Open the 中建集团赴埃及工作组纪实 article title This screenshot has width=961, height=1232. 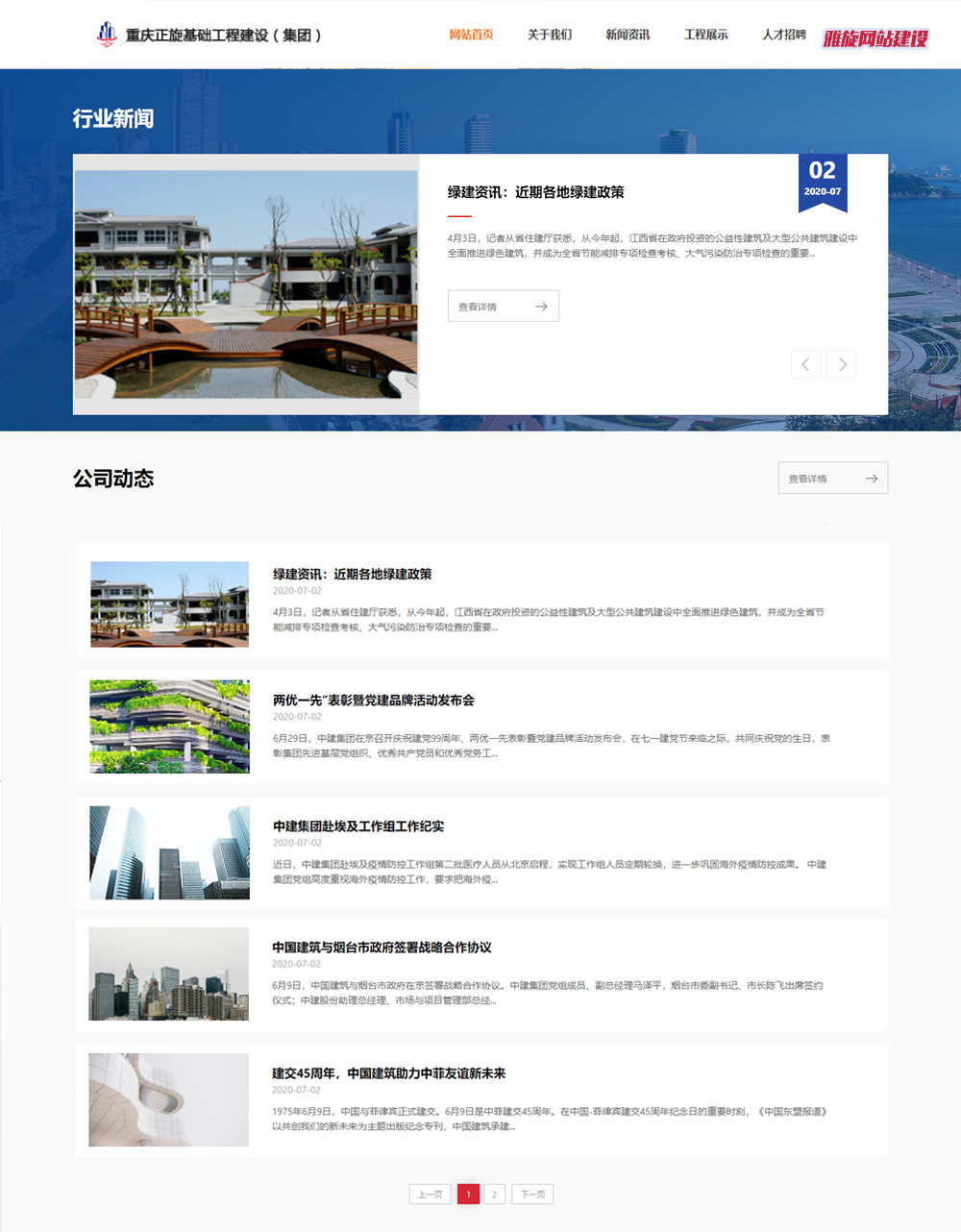click(358, 826)
